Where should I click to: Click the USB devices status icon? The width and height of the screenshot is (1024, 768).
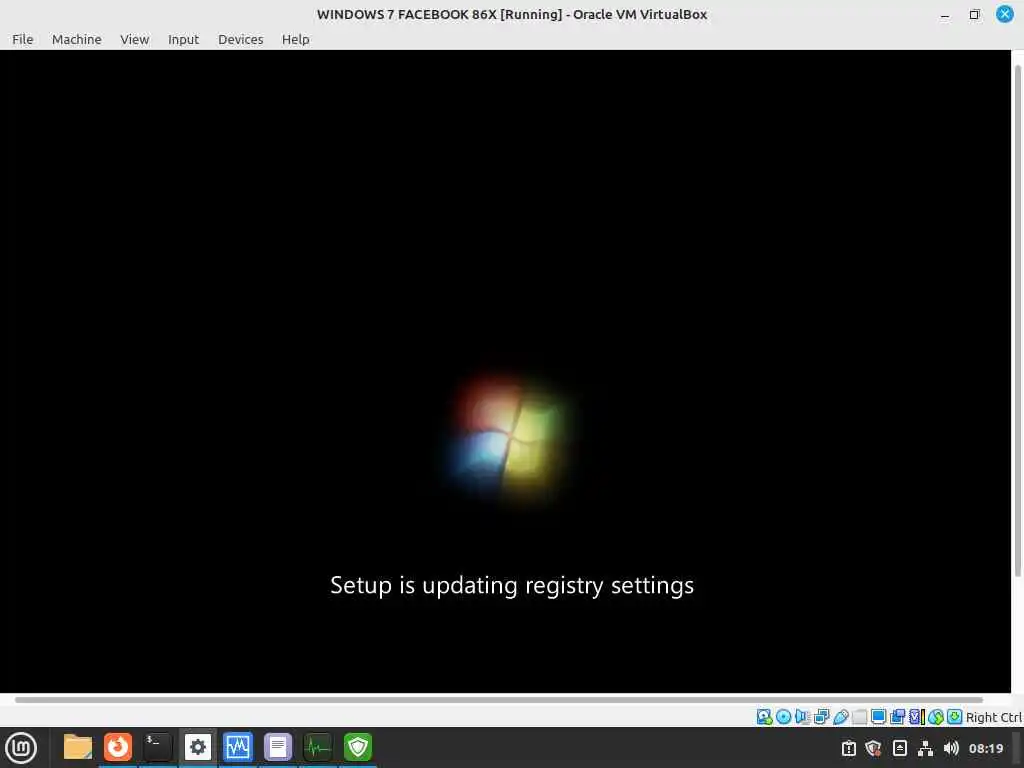(840, 717)
